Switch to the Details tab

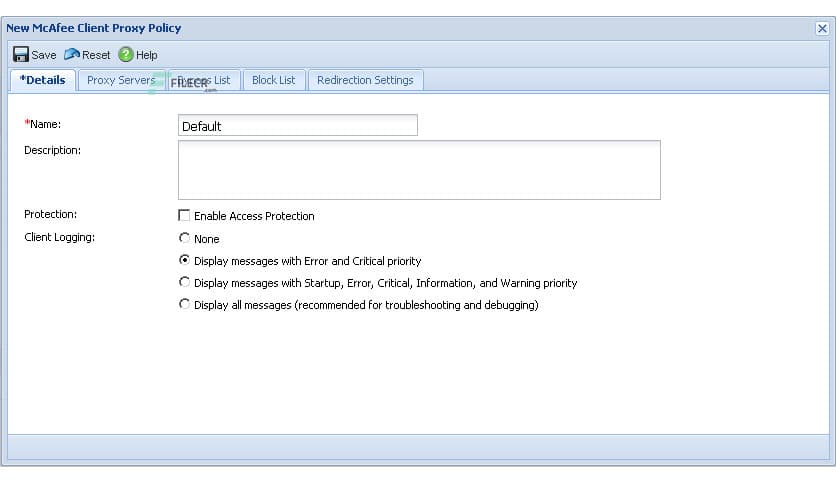[x=42, y=80]
